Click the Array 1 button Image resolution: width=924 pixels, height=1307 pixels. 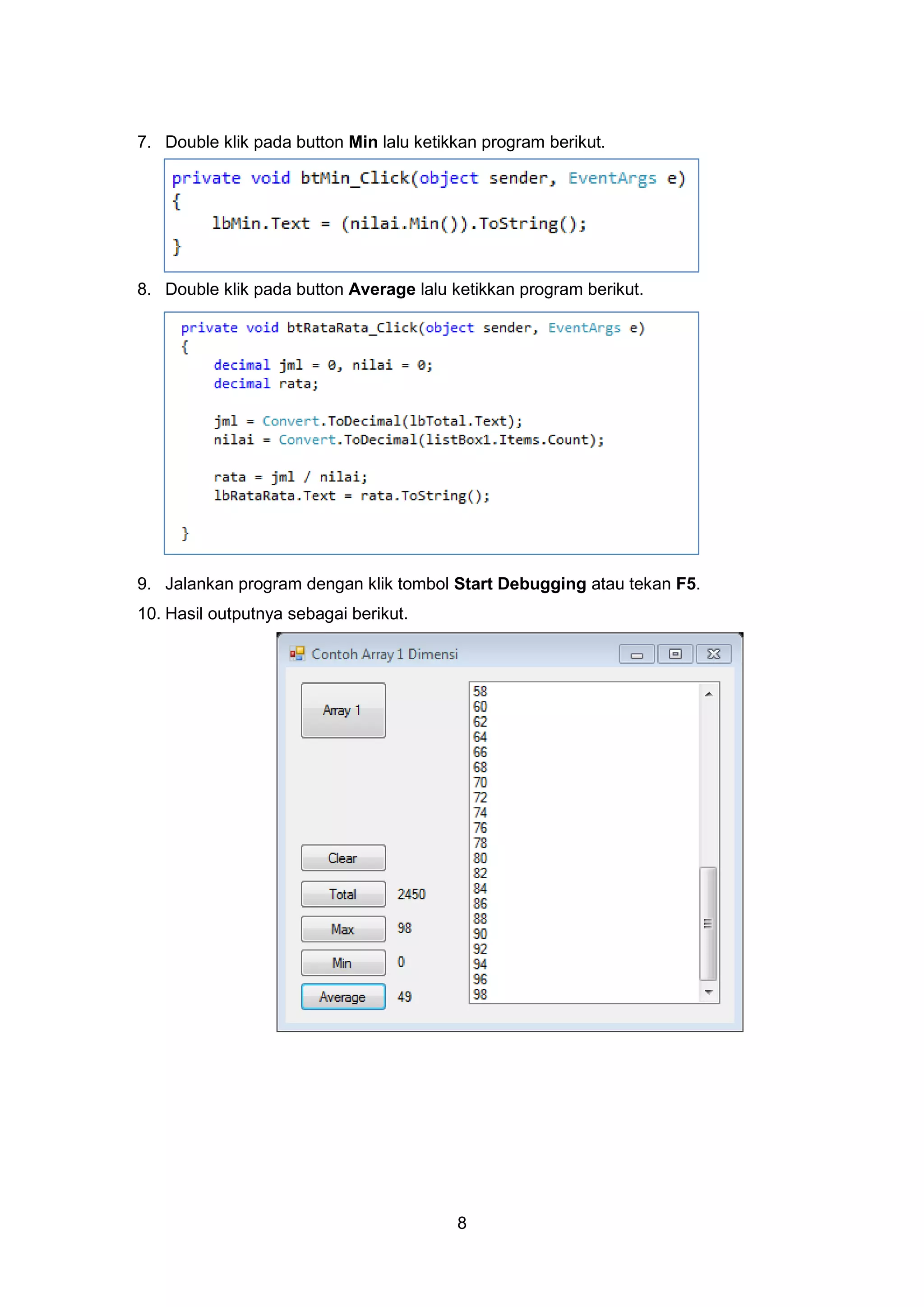[343, 710]
